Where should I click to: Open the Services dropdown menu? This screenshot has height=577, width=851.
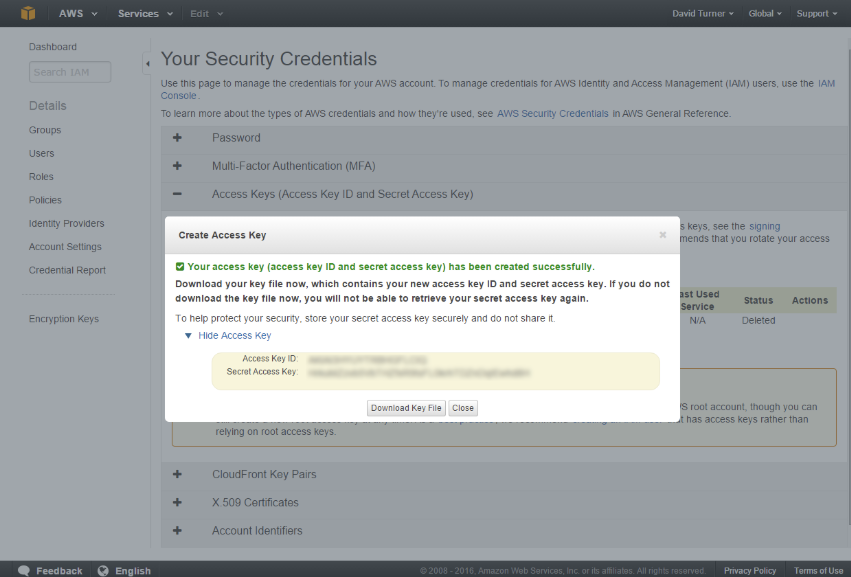[x=144, y=13]
